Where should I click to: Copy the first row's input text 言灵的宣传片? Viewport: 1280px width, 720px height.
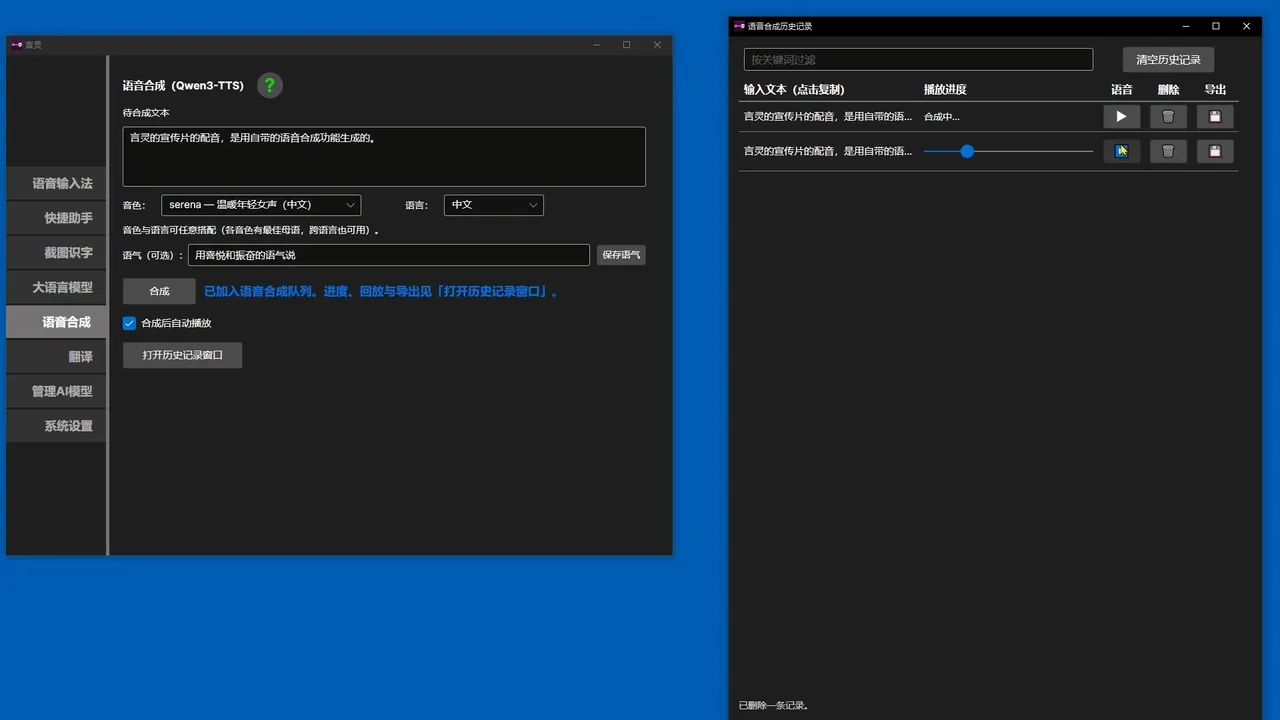[x=828, y=117]
